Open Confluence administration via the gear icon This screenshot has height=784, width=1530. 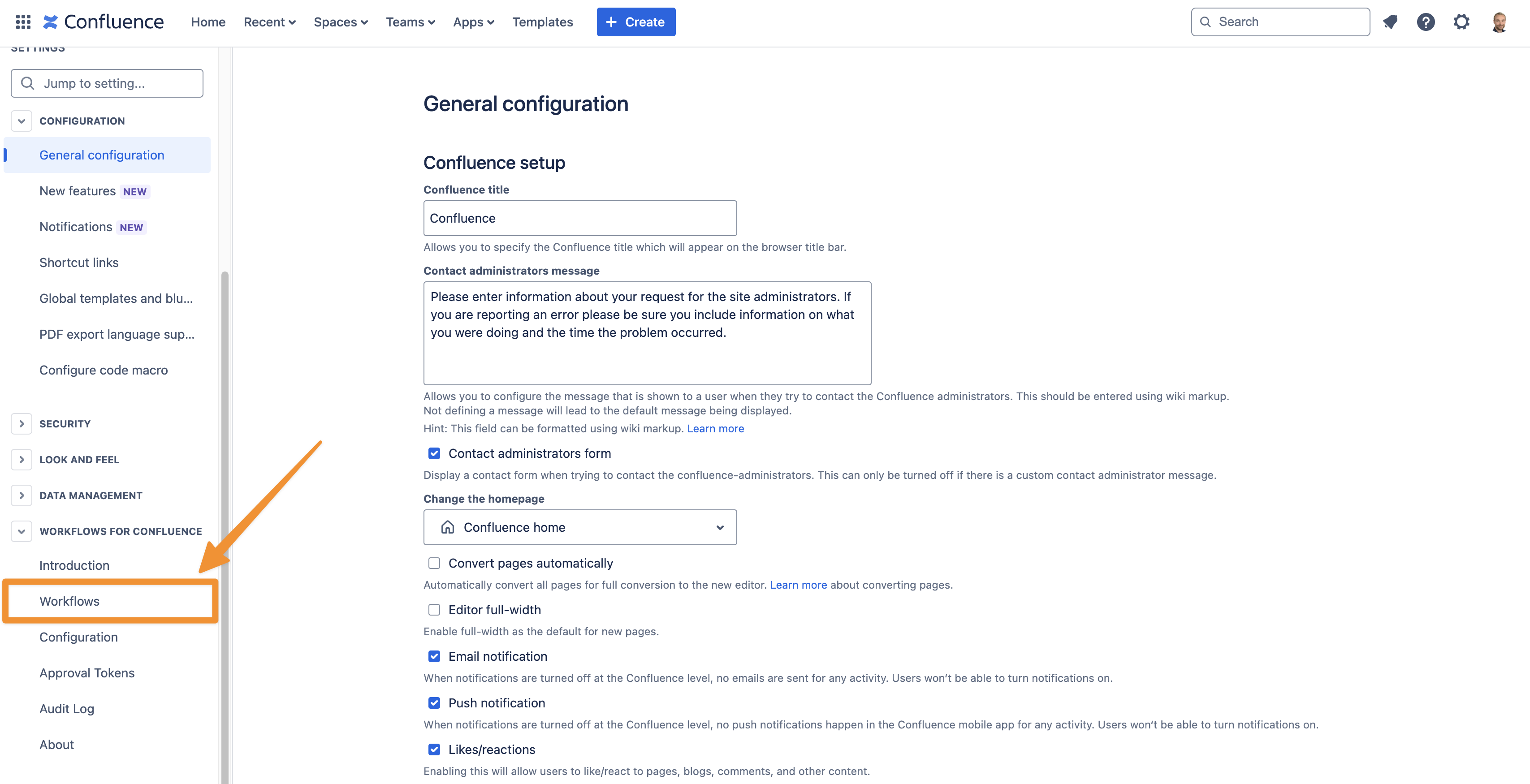[1462, 22]
